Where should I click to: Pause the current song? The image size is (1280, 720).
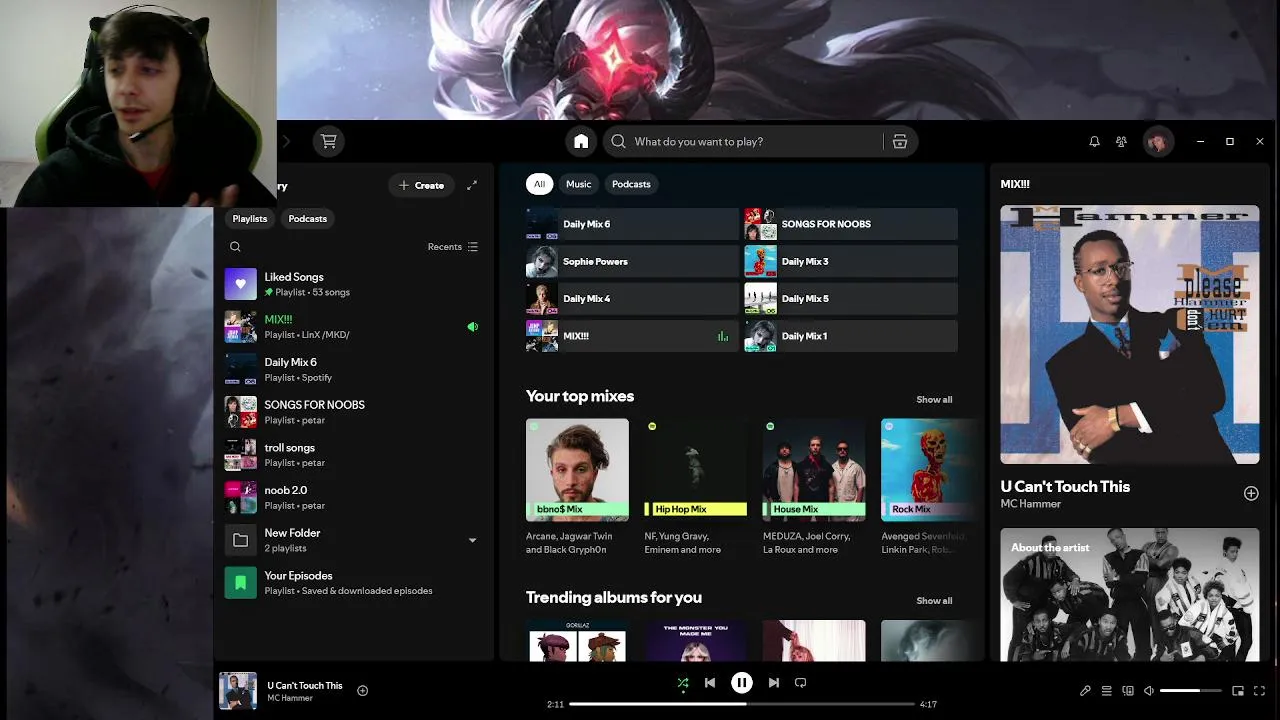(x=742, y=683)
